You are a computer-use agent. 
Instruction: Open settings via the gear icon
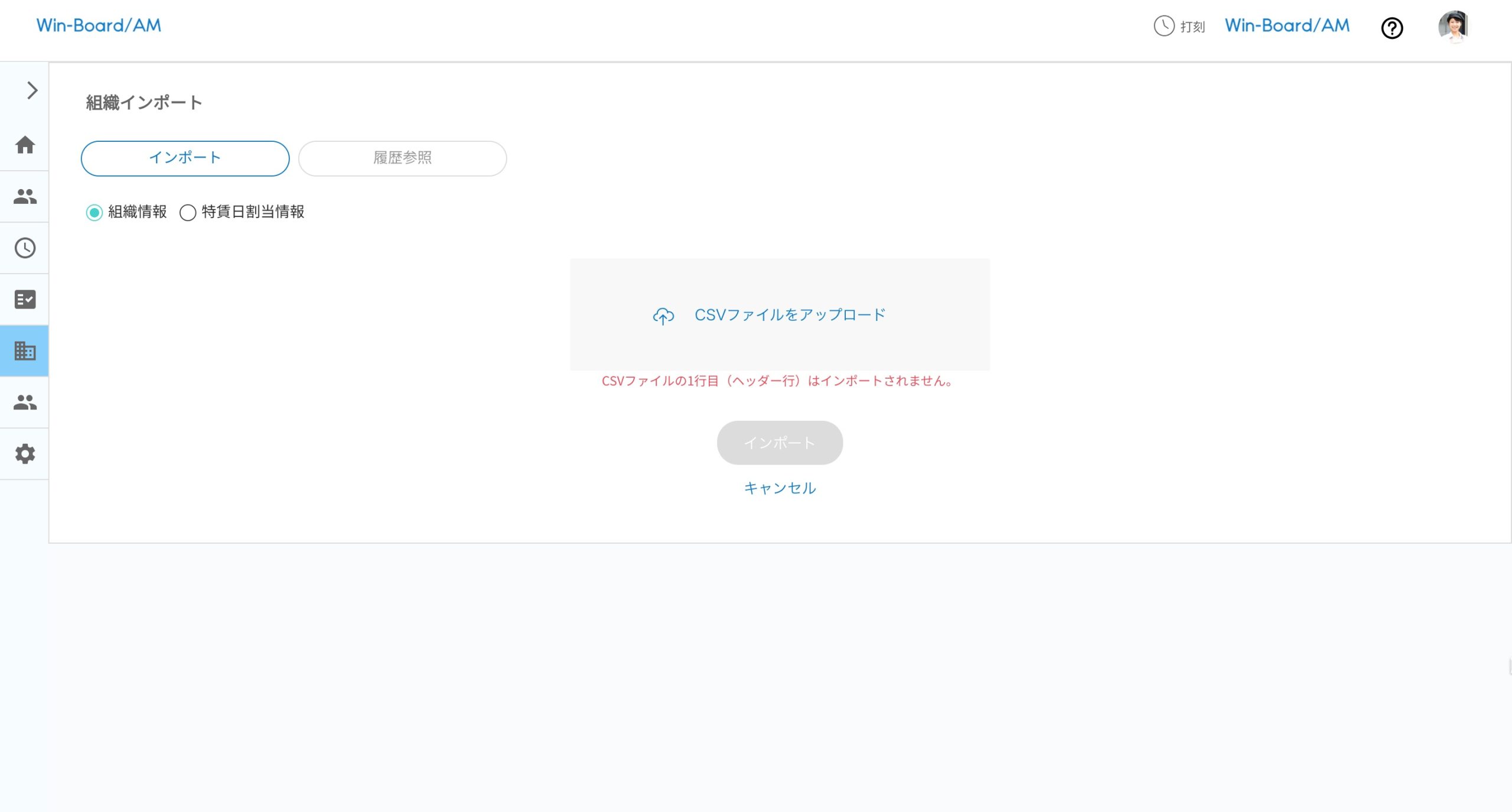(24, 453)
